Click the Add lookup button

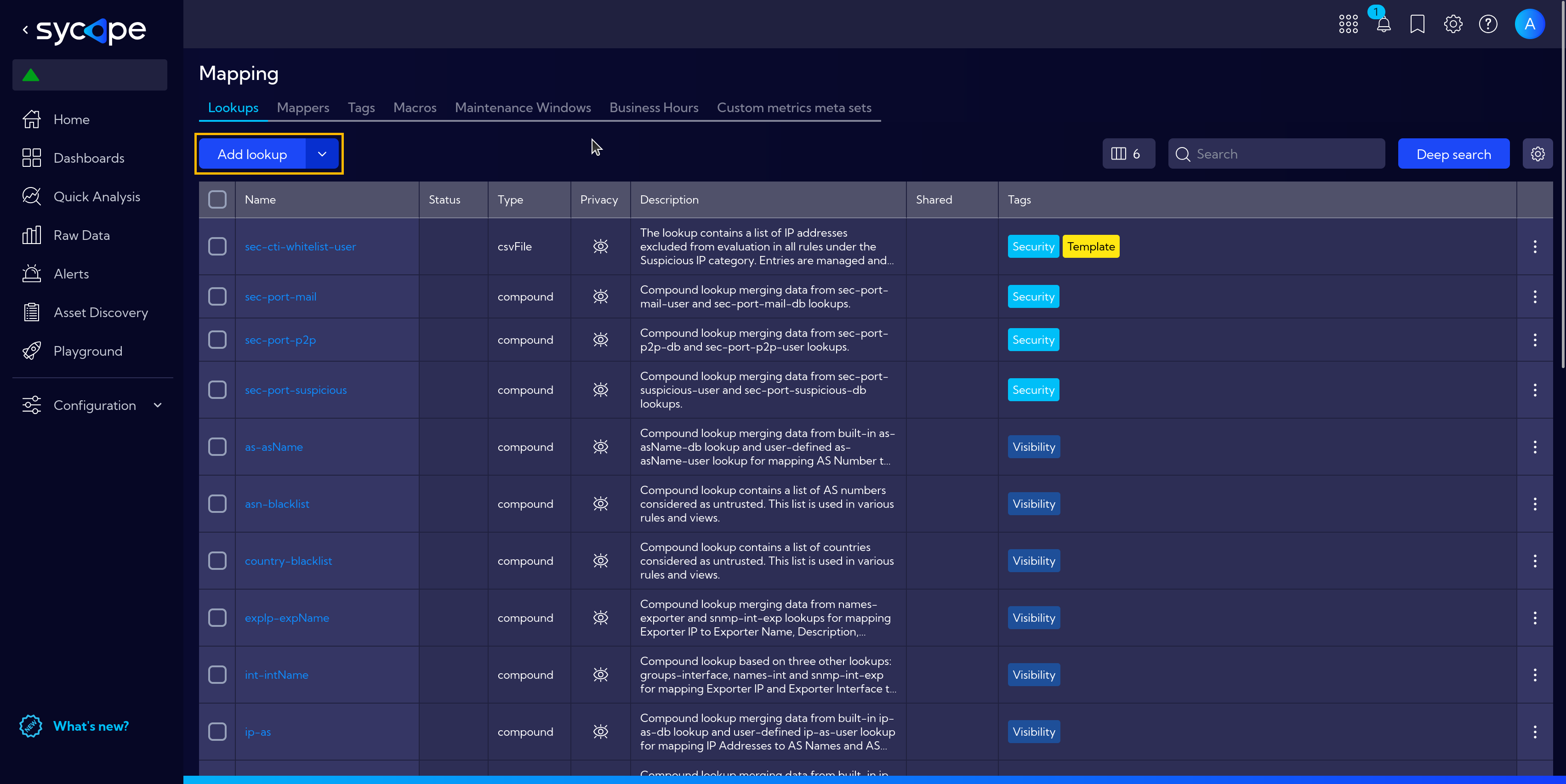[252, 154]
